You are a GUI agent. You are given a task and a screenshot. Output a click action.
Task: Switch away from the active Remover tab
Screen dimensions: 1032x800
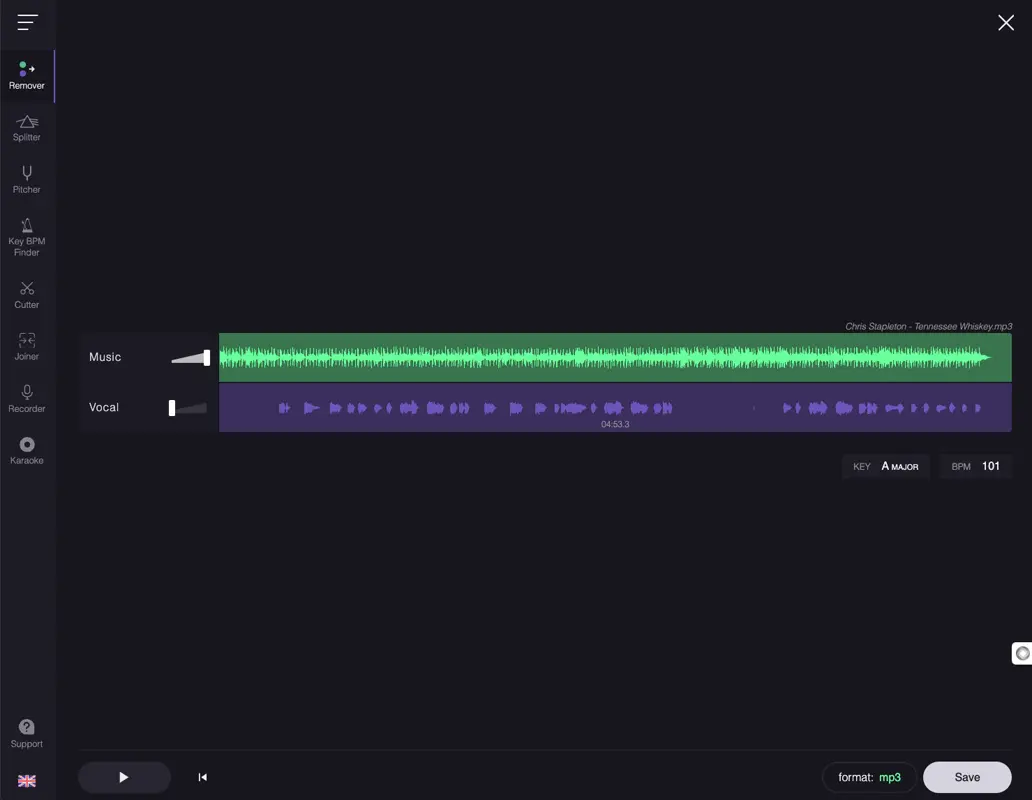[x=26, y=127]
